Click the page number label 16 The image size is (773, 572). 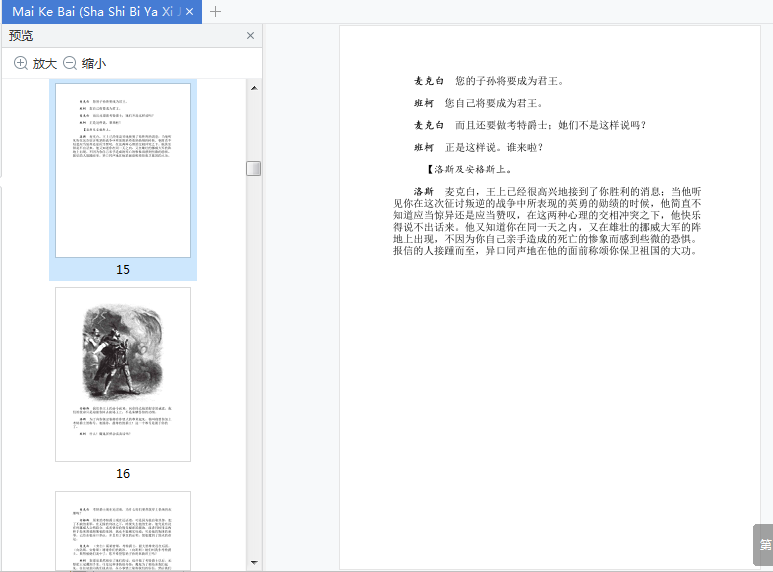[x=123, y=474]
